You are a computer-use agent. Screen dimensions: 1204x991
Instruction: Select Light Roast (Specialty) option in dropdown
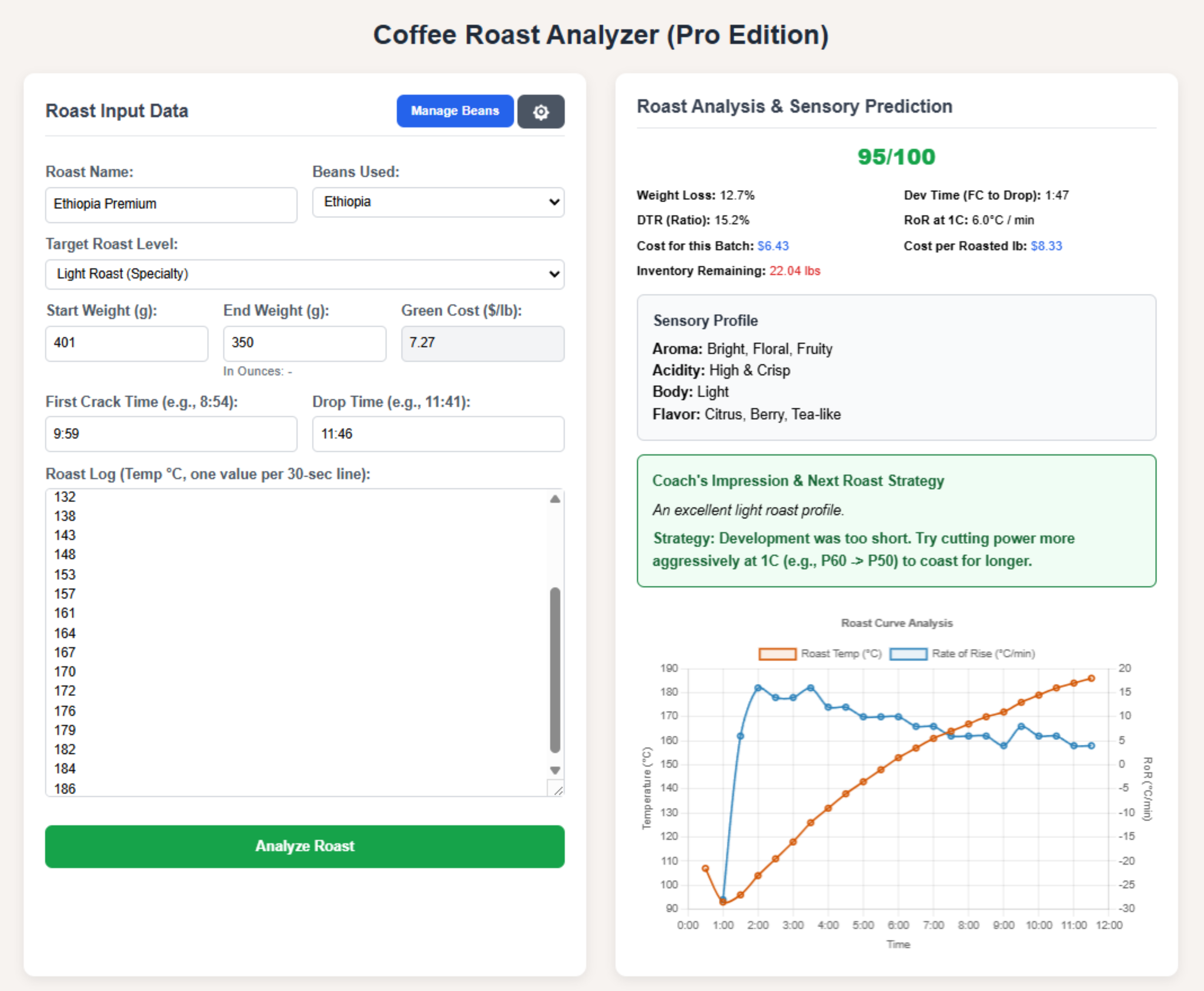pyautogui.click(x=176, y=273)
